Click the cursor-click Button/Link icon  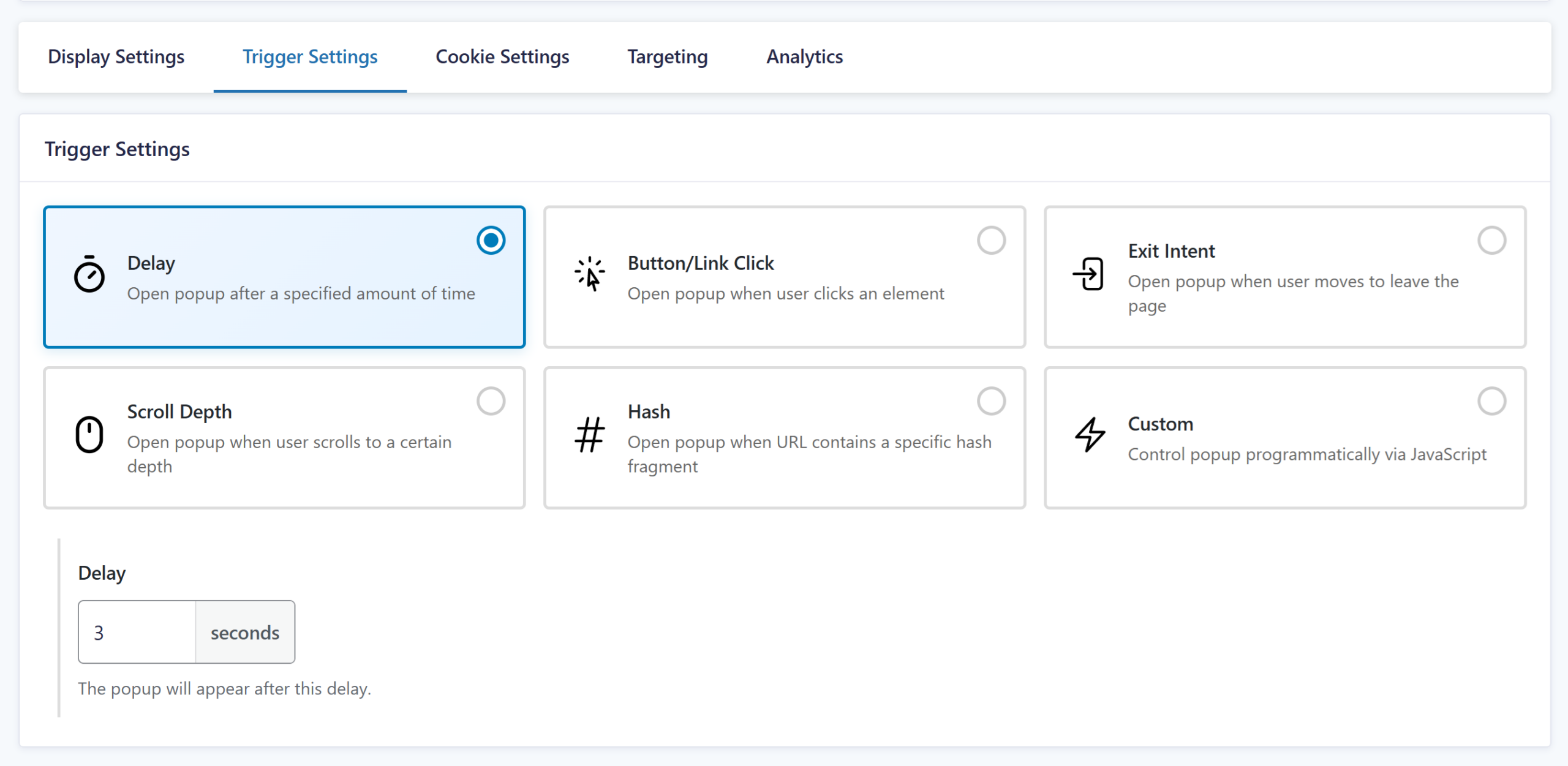pyautogui.click(x=589, y=273)
